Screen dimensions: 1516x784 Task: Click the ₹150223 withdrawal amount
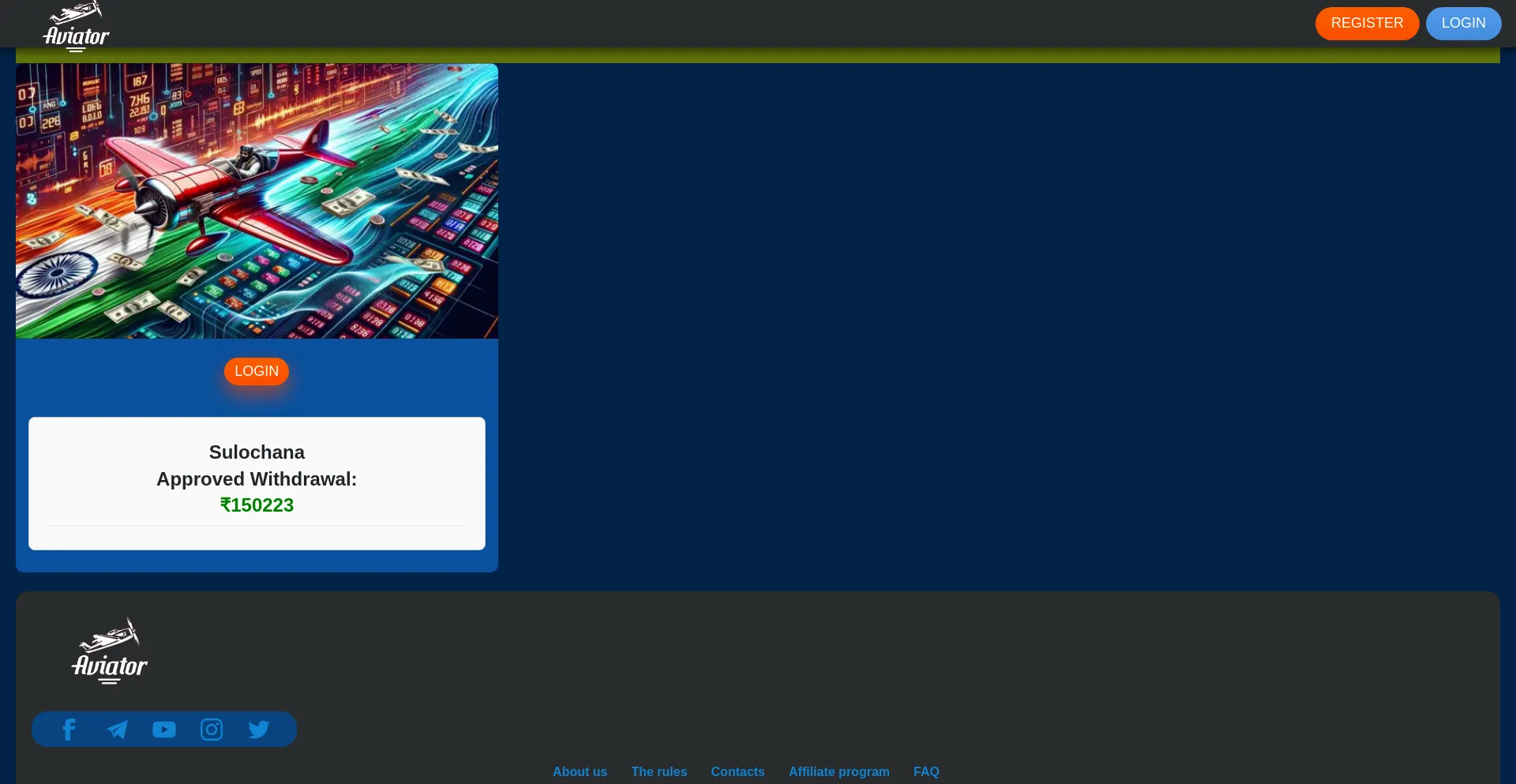click(257, 505)
